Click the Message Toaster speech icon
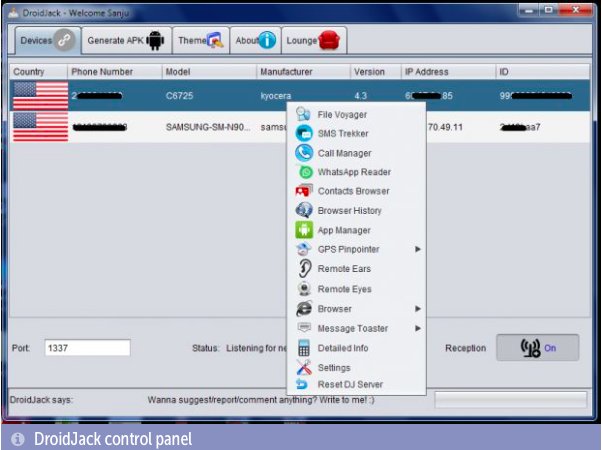602x450 pixels. tap(304, 328)
